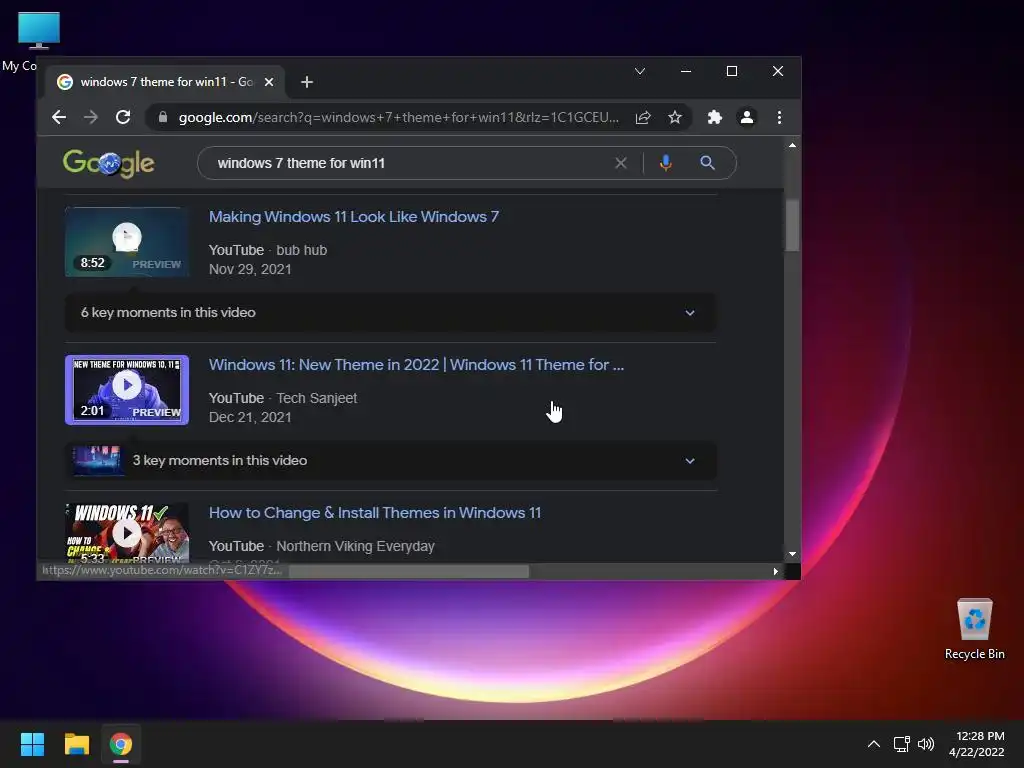Click the address bar URL
This screenshot has width=1024, height=768.
tap(398, 118)
